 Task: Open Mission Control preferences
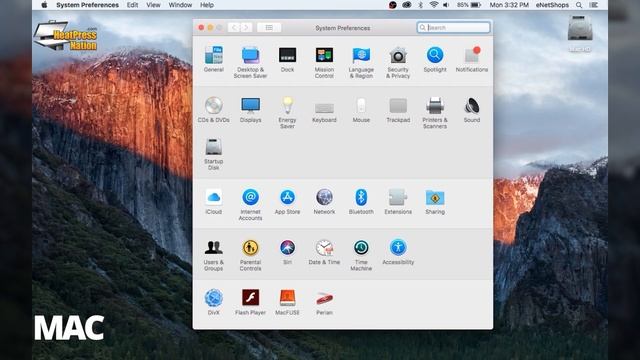click(x=324, y=62)
